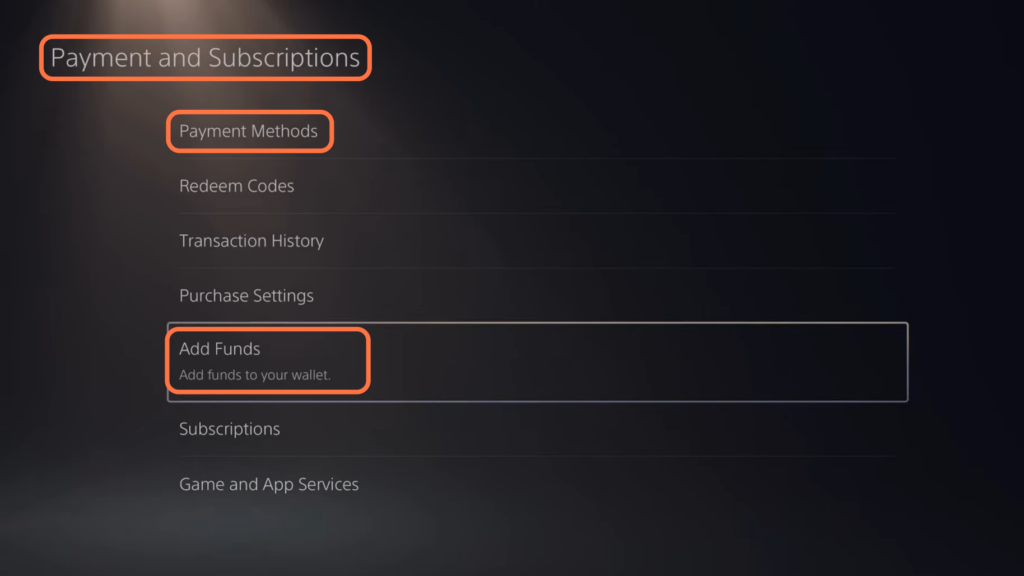Top up wallet with Add Funds
The width and height of the screenshot is (1024, 576).
pyautogui.click(x=537, y=362)
